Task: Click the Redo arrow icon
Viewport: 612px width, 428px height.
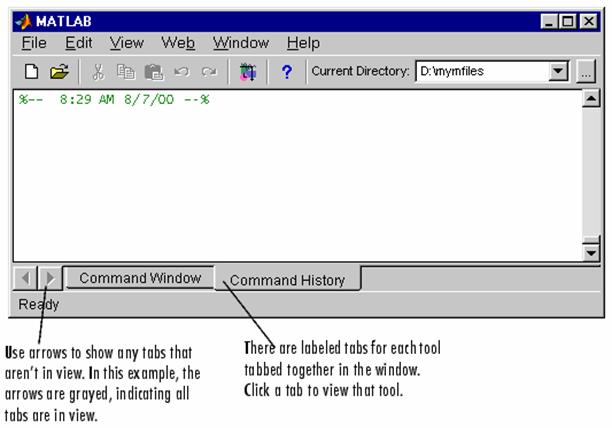Action: click(208, 72)
